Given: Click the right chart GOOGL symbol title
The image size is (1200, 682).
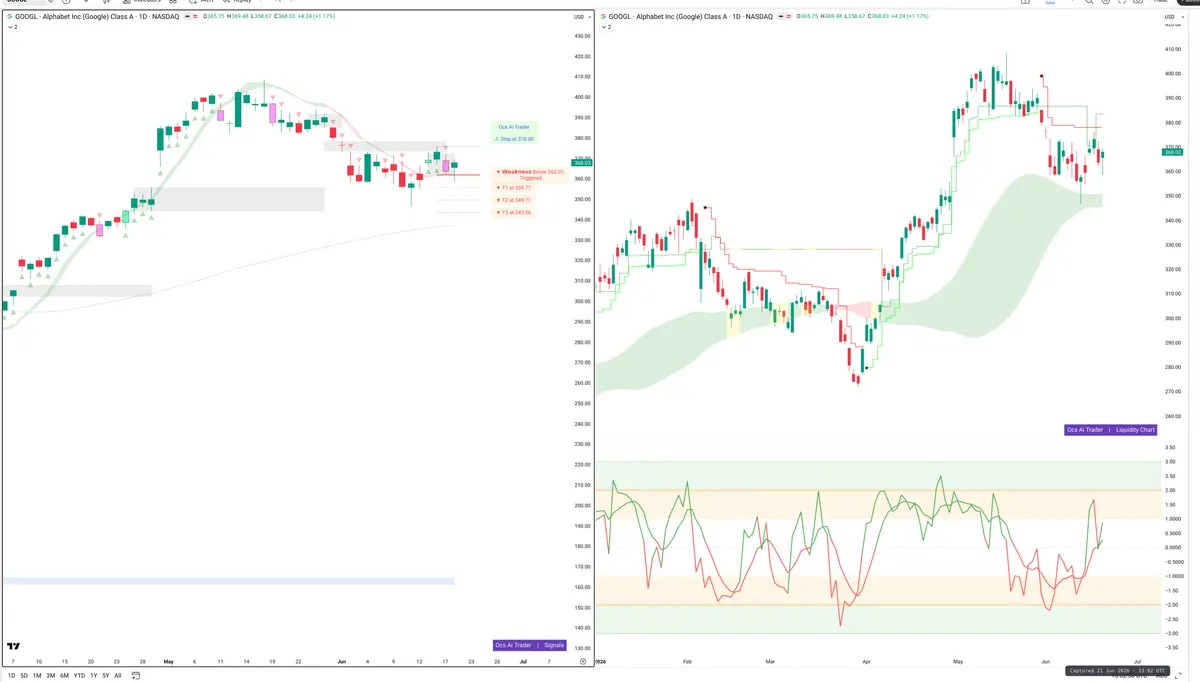Looking at the screenshot, I should 692,17.
